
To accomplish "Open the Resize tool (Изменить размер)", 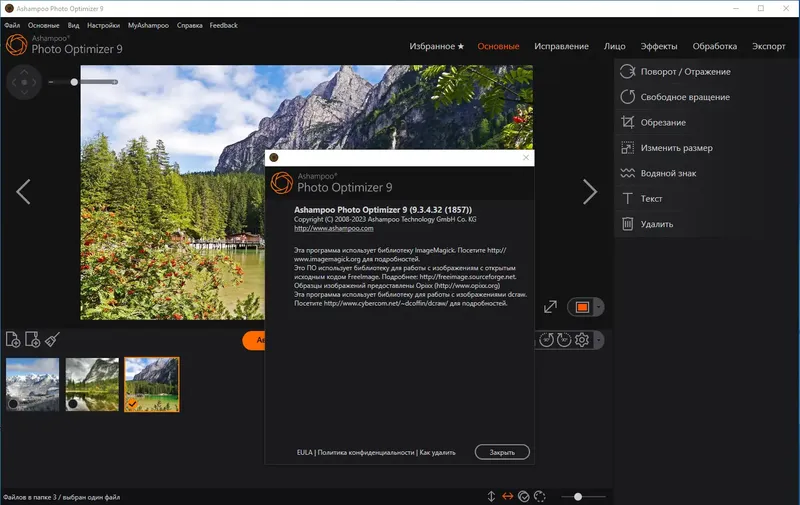I will tap(666, 148).
